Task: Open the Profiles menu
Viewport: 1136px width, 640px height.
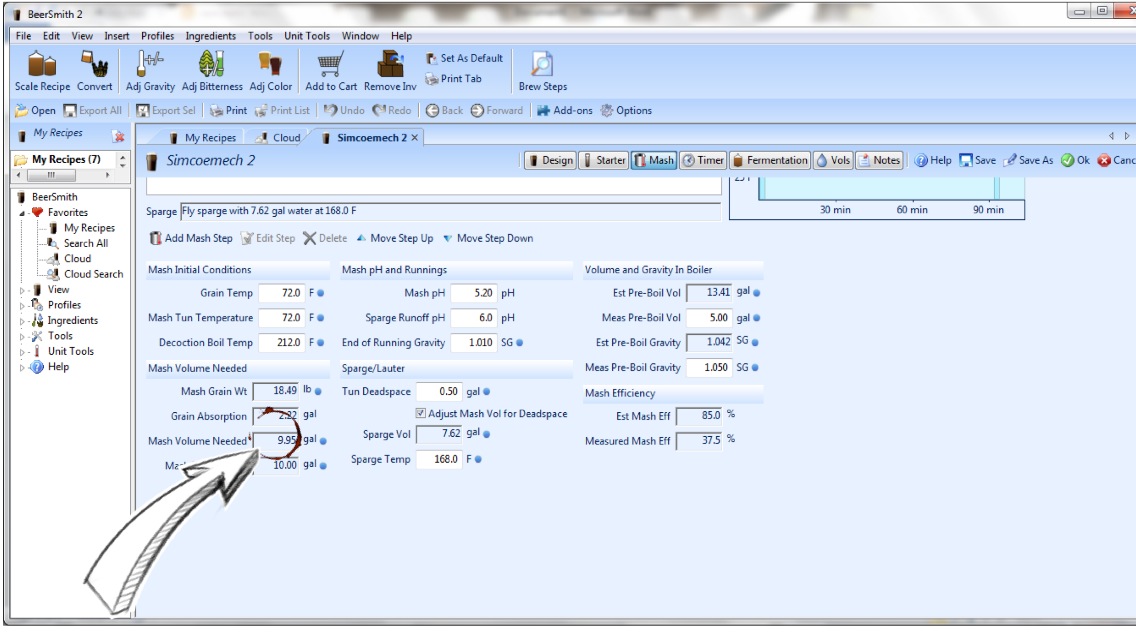Action: click(x=157, y=36)
